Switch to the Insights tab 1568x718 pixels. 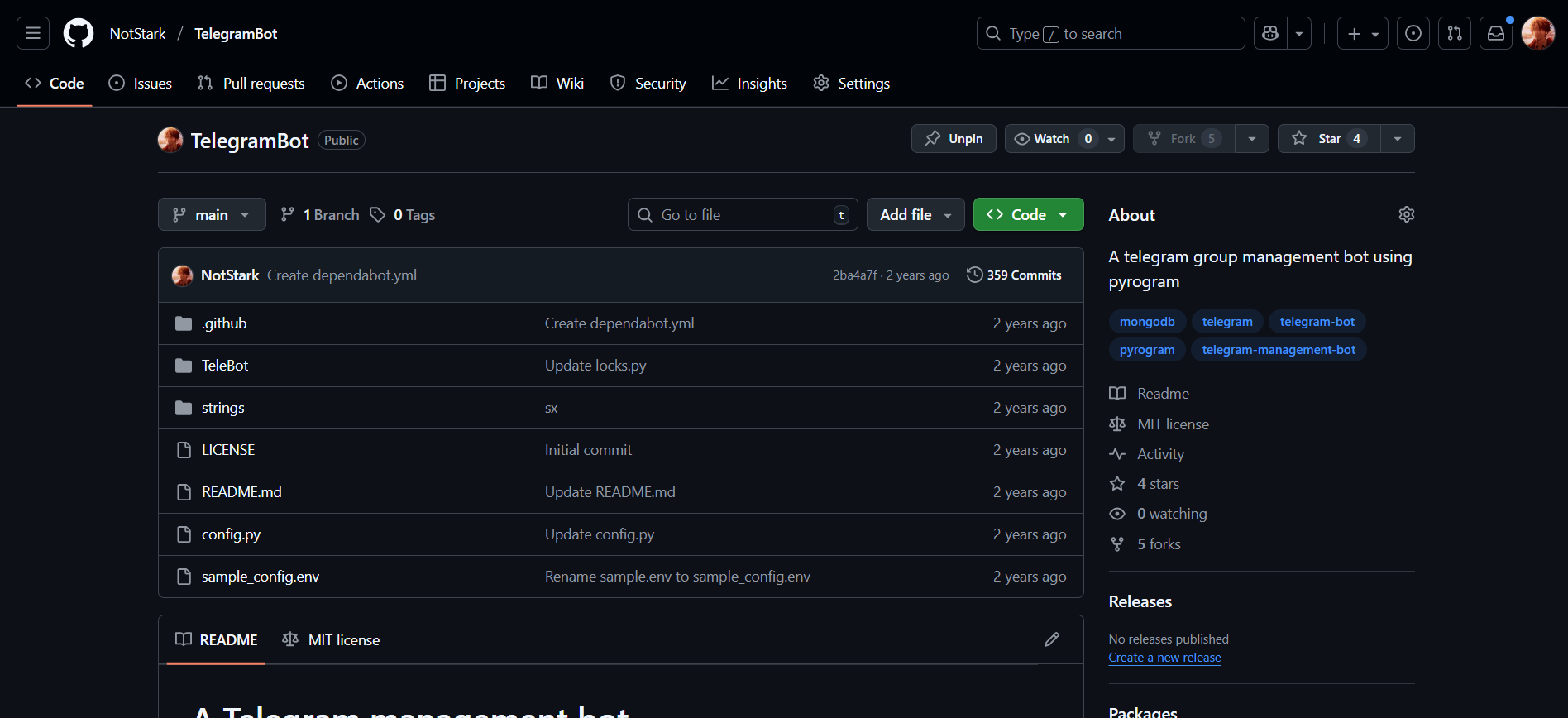(749, 84)
